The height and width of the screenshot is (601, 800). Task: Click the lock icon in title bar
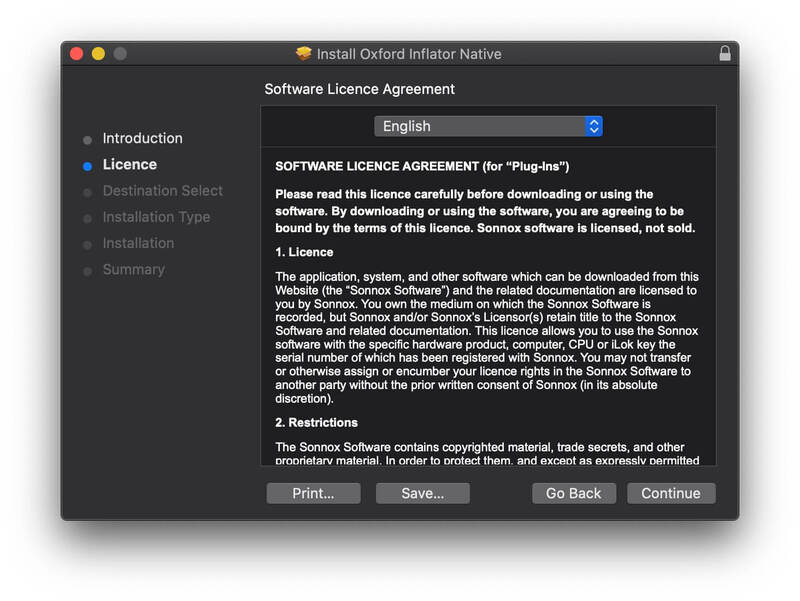pos(724,54)
